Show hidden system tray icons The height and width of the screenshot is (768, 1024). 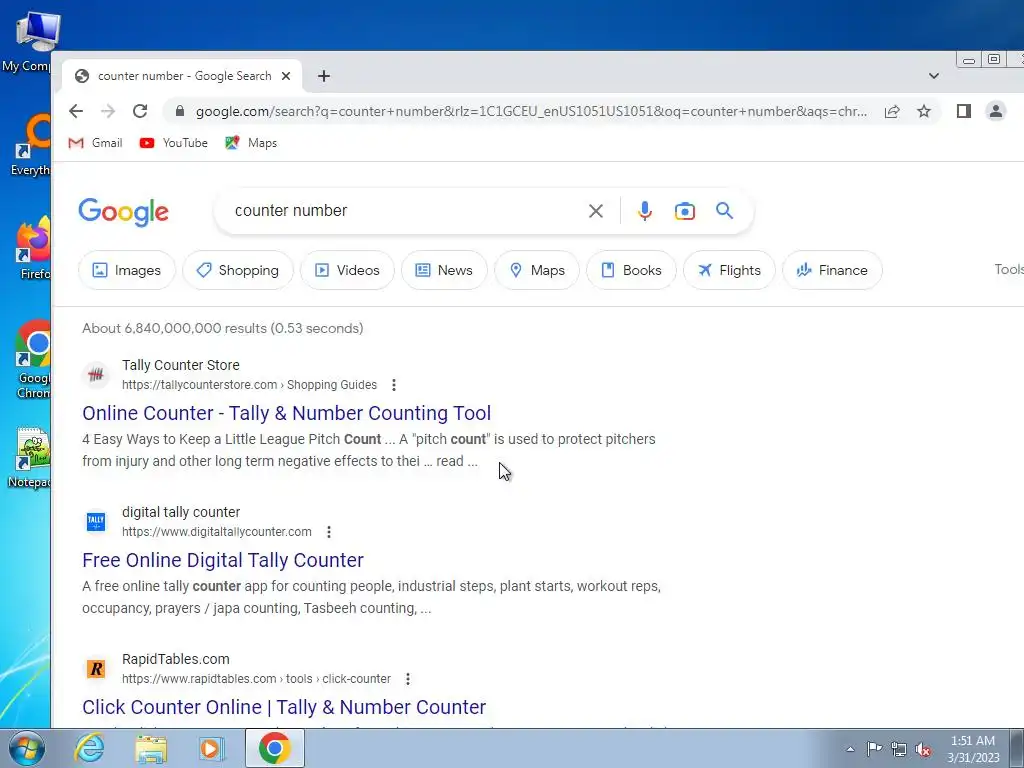pyautogui.click(x=850, y=749)
